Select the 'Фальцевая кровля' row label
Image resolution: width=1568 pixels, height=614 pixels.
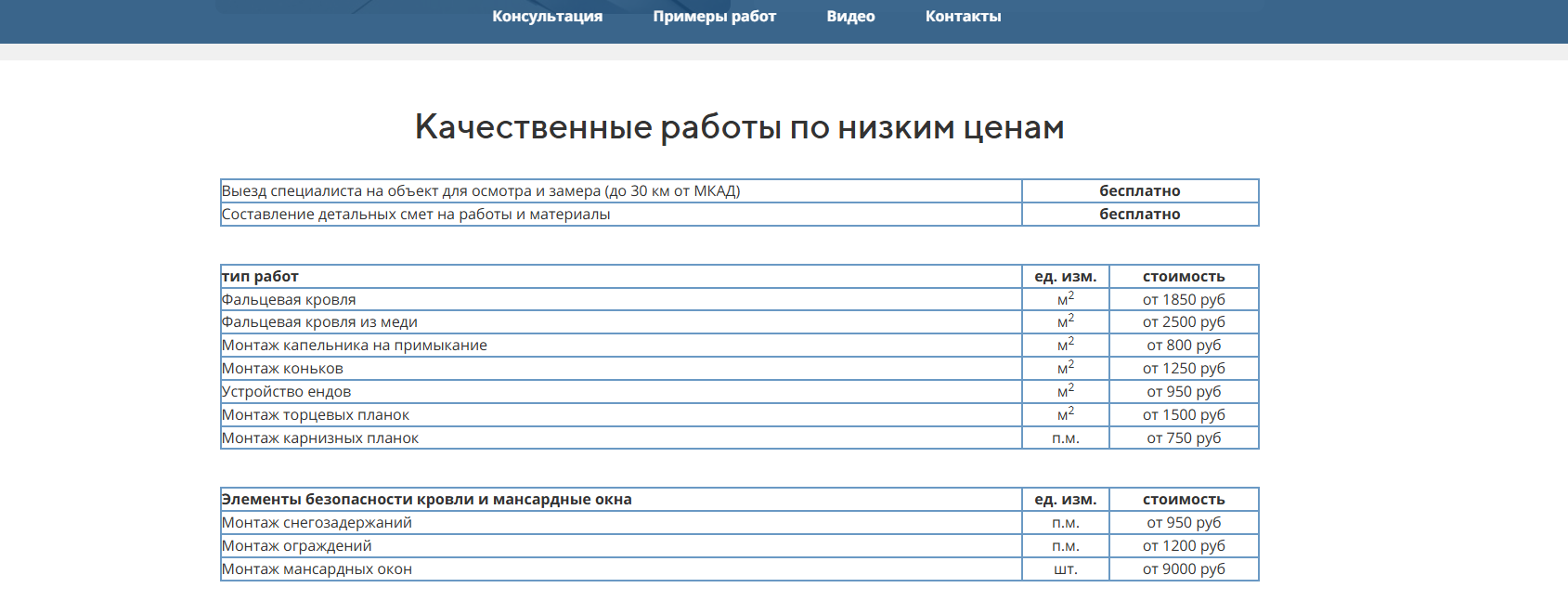[289, 299]
